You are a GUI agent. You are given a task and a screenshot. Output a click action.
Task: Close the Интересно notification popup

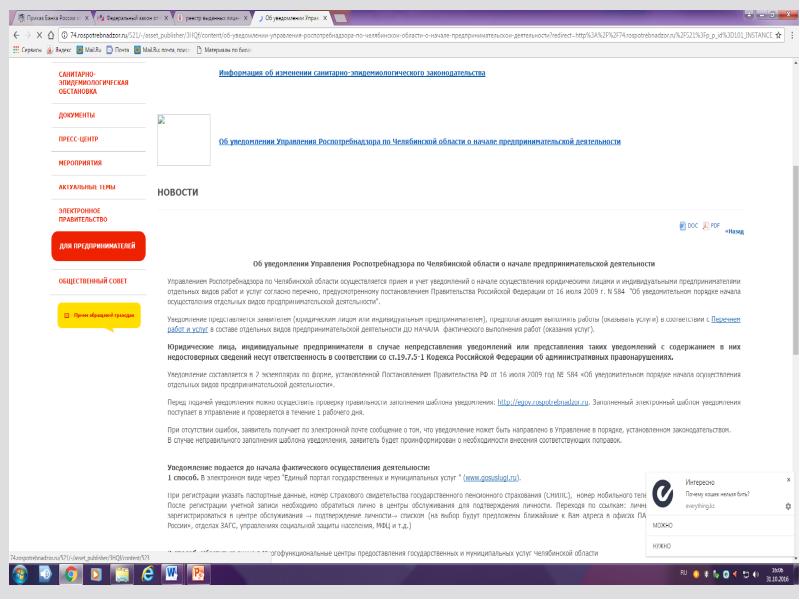tap(788, 480)
